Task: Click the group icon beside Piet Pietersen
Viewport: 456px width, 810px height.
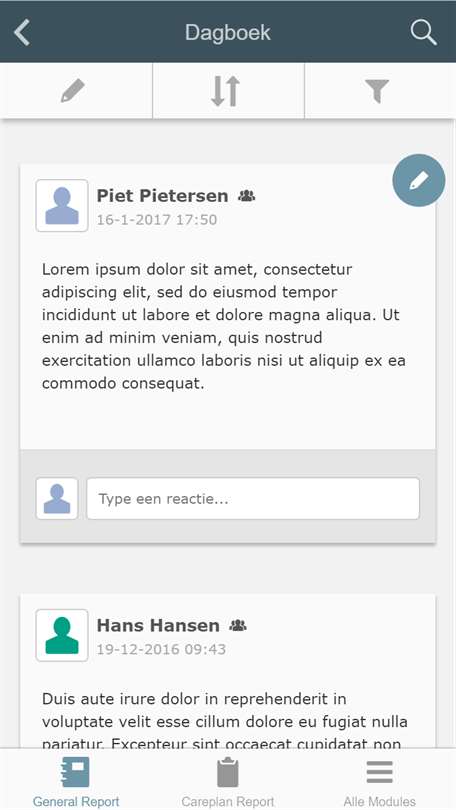Action: [x=247, y=196]
